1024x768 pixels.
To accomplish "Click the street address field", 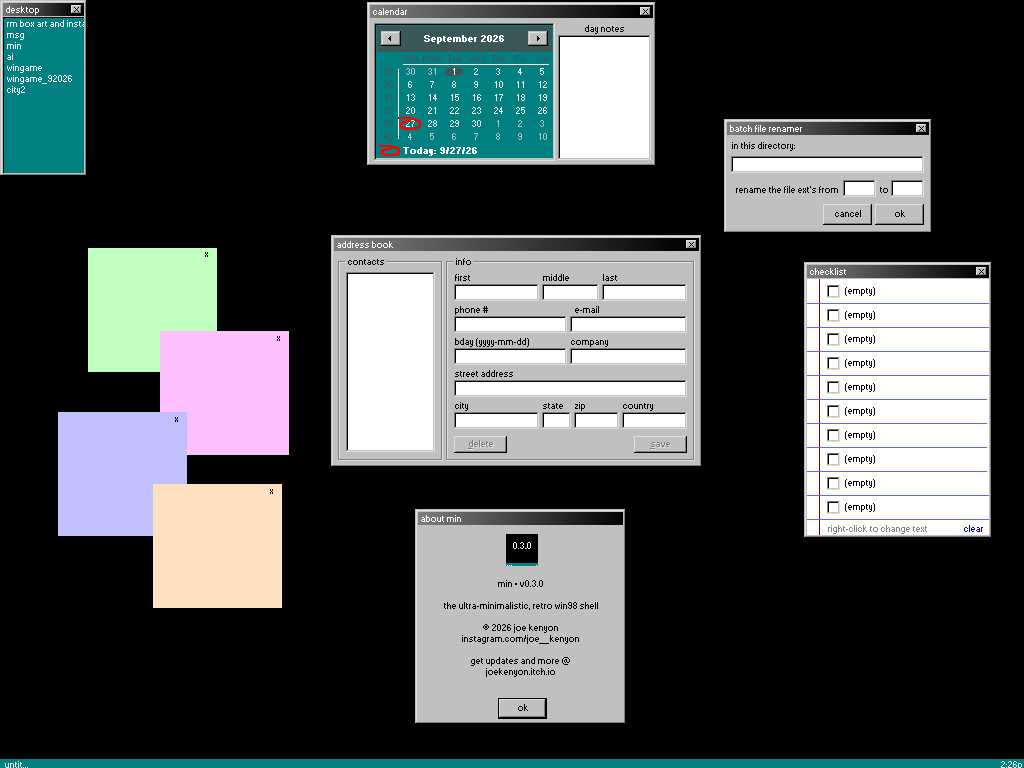I will pos(570,388).
